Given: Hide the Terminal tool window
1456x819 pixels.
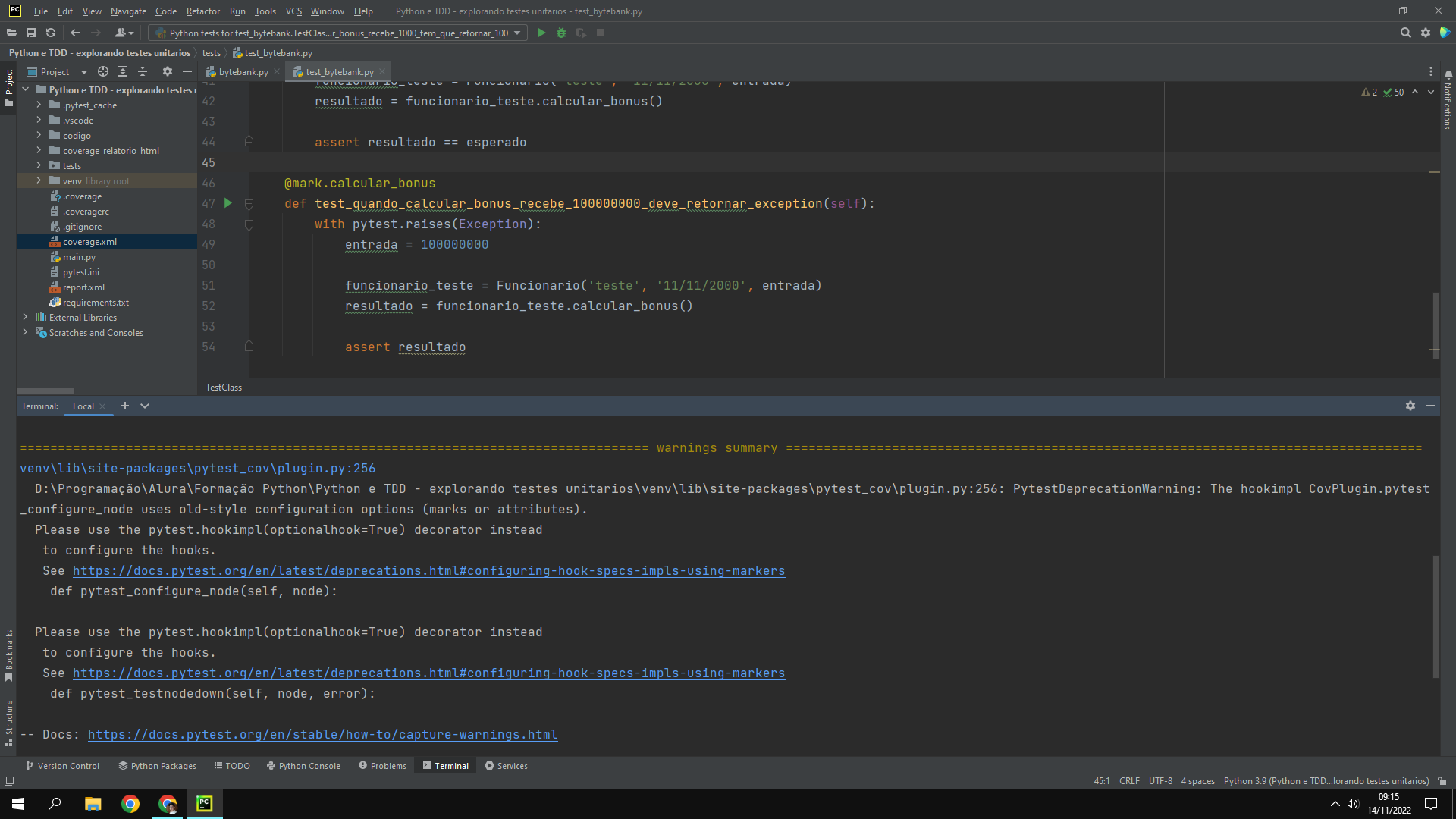Looking at the screenshot, I should pos(1430,406).
